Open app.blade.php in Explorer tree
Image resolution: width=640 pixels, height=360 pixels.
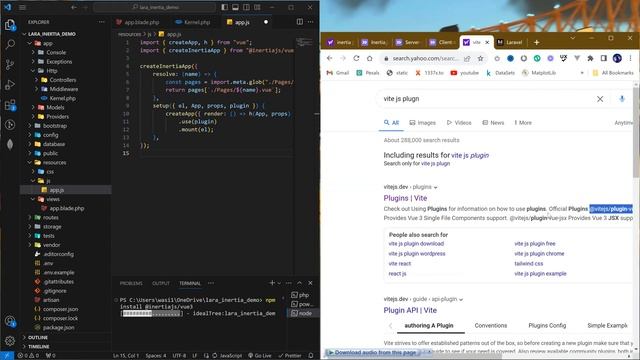[x=67, y=208]
